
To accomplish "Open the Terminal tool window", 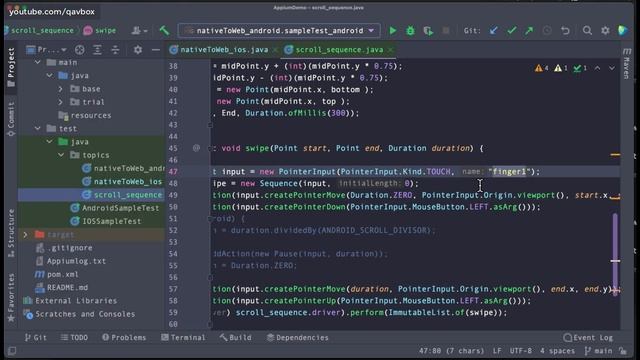I will [183, 338].
